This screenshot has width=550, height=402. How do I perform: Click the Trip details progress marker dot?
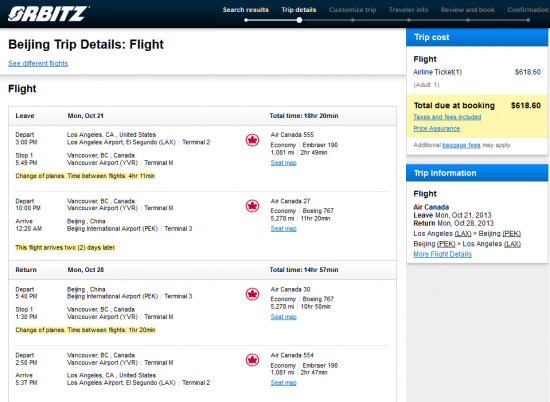(x=299, y=20)
